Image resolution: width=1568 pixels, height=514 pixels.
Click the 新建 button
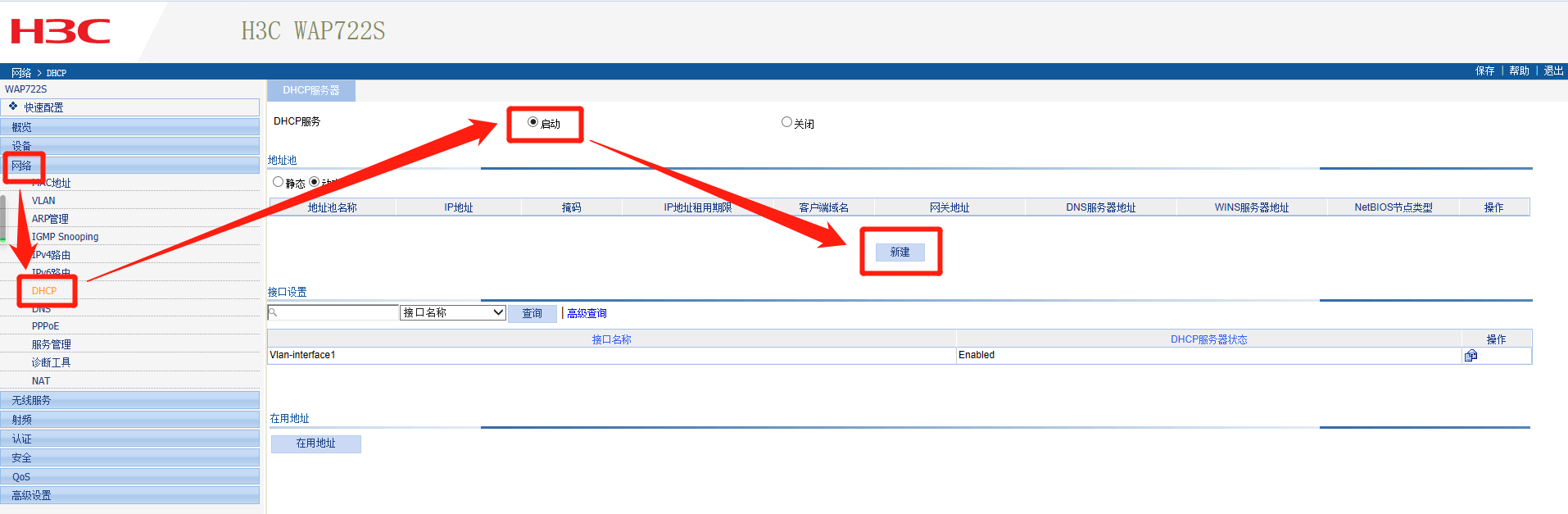click(x=900, y=252)
